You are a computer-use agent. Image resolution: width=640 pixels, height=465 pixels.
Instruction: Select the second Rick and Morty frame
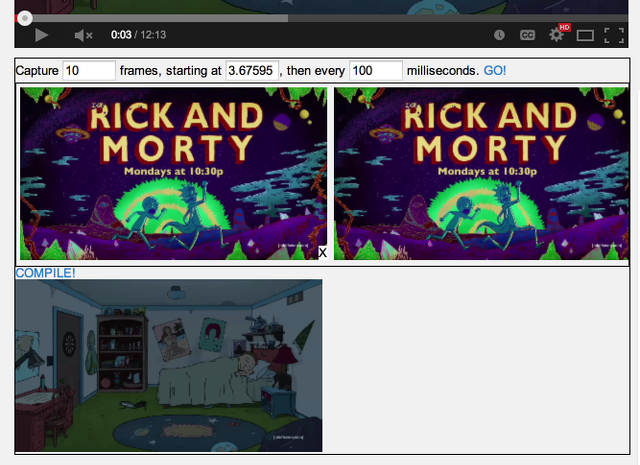tap(481, 174)
